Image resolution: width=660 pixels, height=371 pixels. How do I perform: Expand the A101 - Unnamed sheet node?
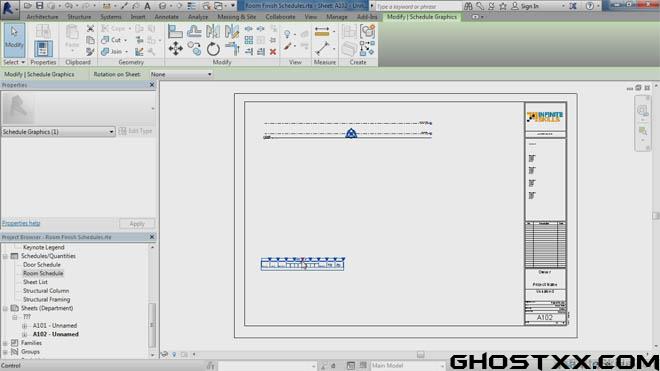[x=24, y=326]
